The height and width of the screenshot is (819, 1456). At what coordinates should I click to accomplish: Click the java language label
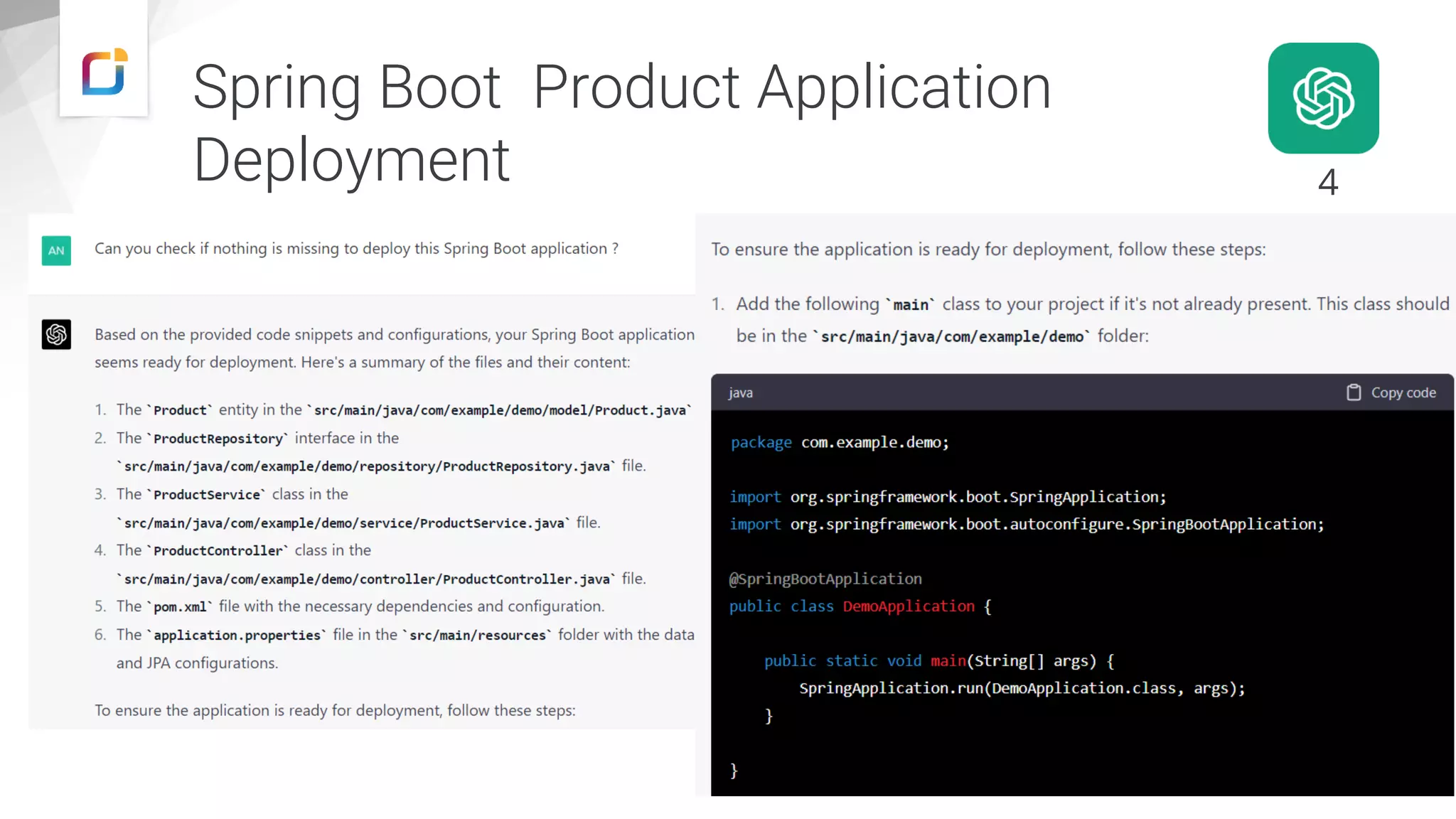click(740, 392)
